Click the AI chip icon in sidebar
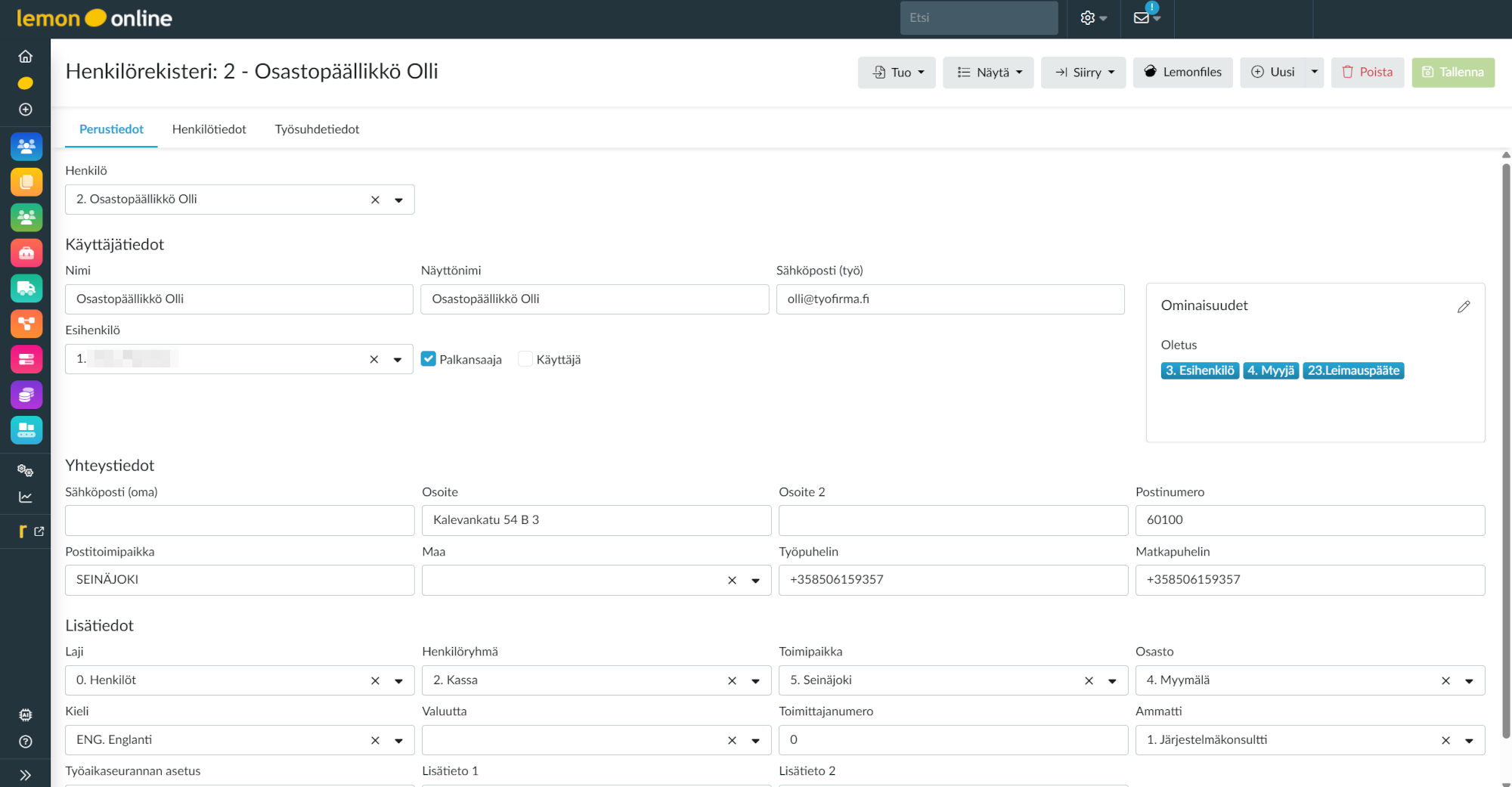Screen dimensions: 1512x787 click(x=26, y=715)
